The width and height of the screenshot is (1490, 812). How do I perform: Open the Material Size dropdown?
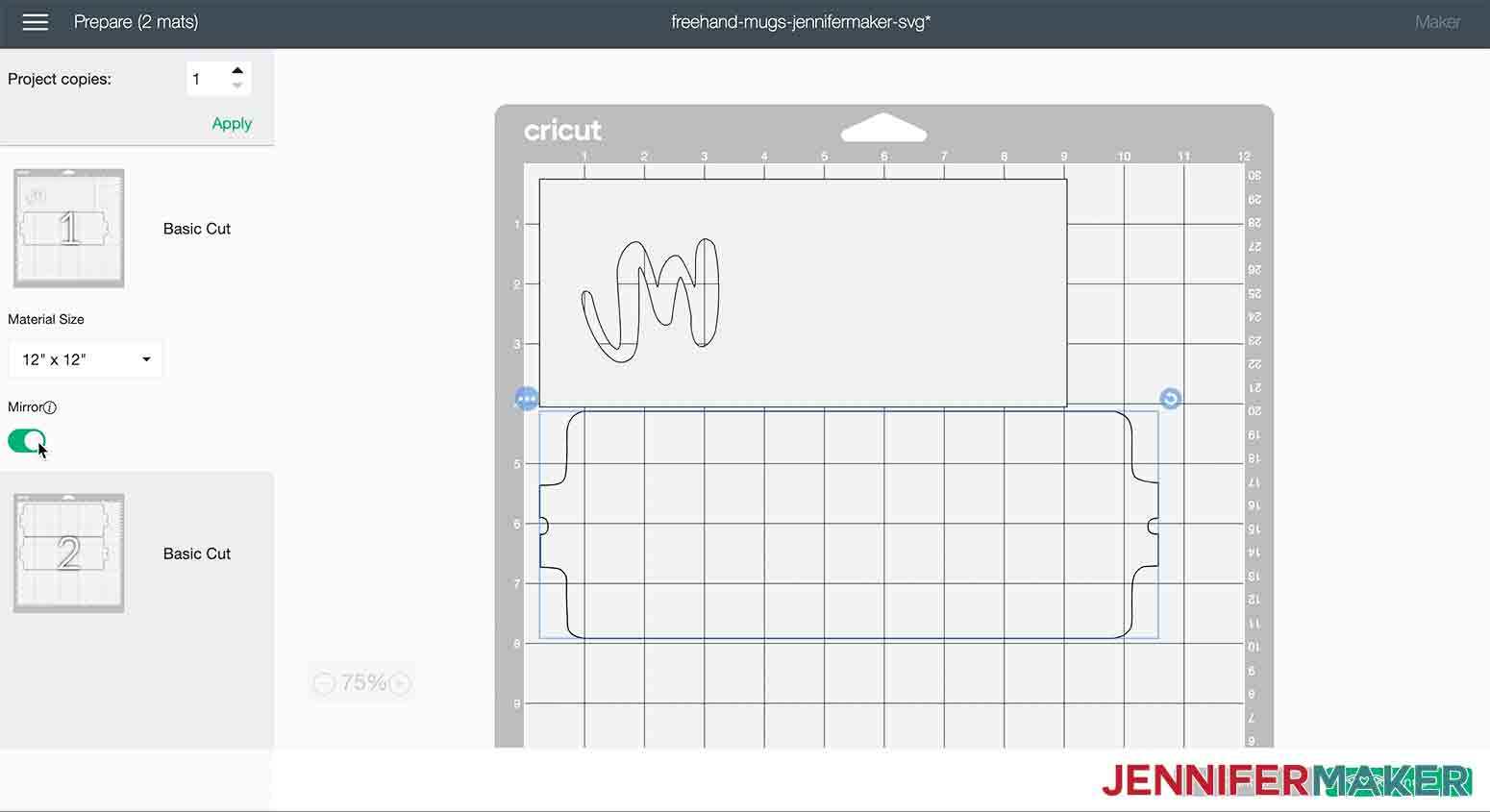point(86,359)
